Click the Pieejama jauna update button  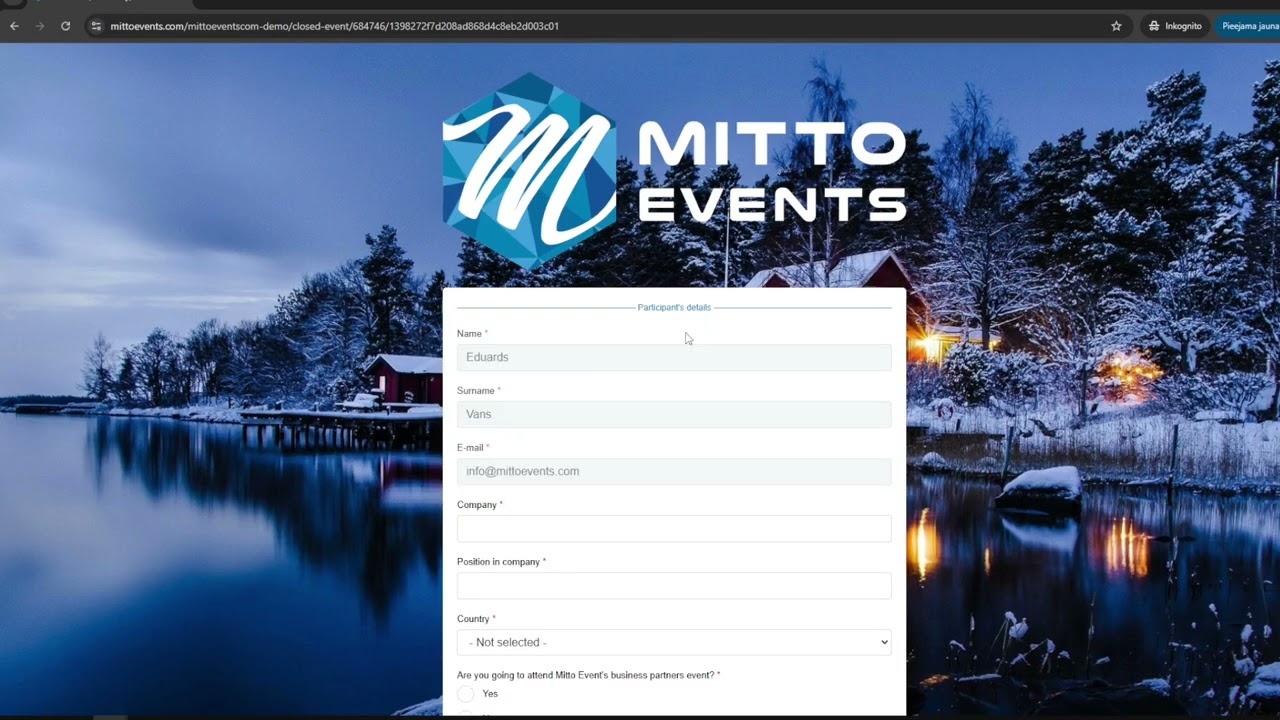click(1248, 26)
